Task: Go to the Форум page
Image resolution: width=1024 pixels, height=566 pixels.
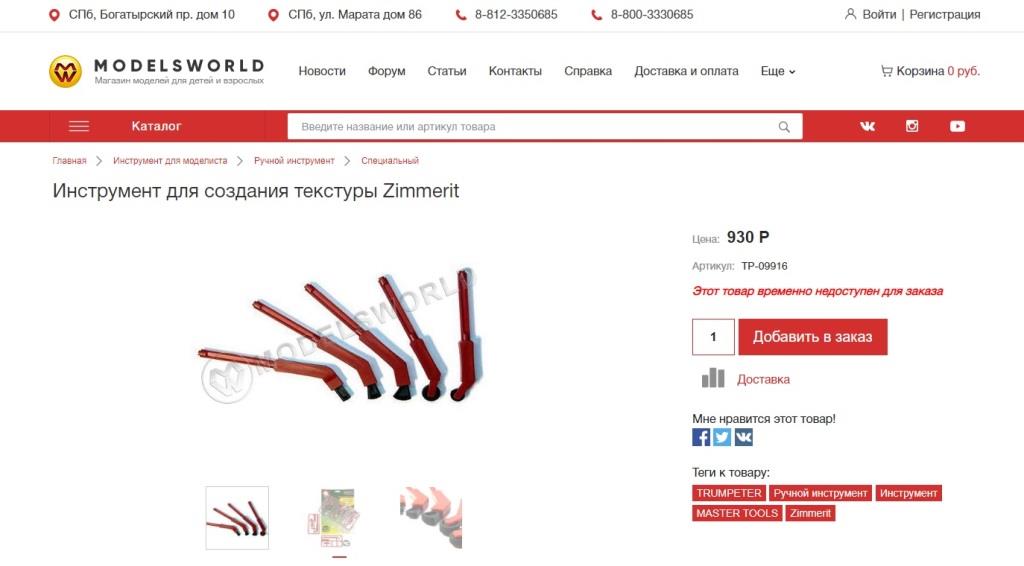Action: coord(387,71)
